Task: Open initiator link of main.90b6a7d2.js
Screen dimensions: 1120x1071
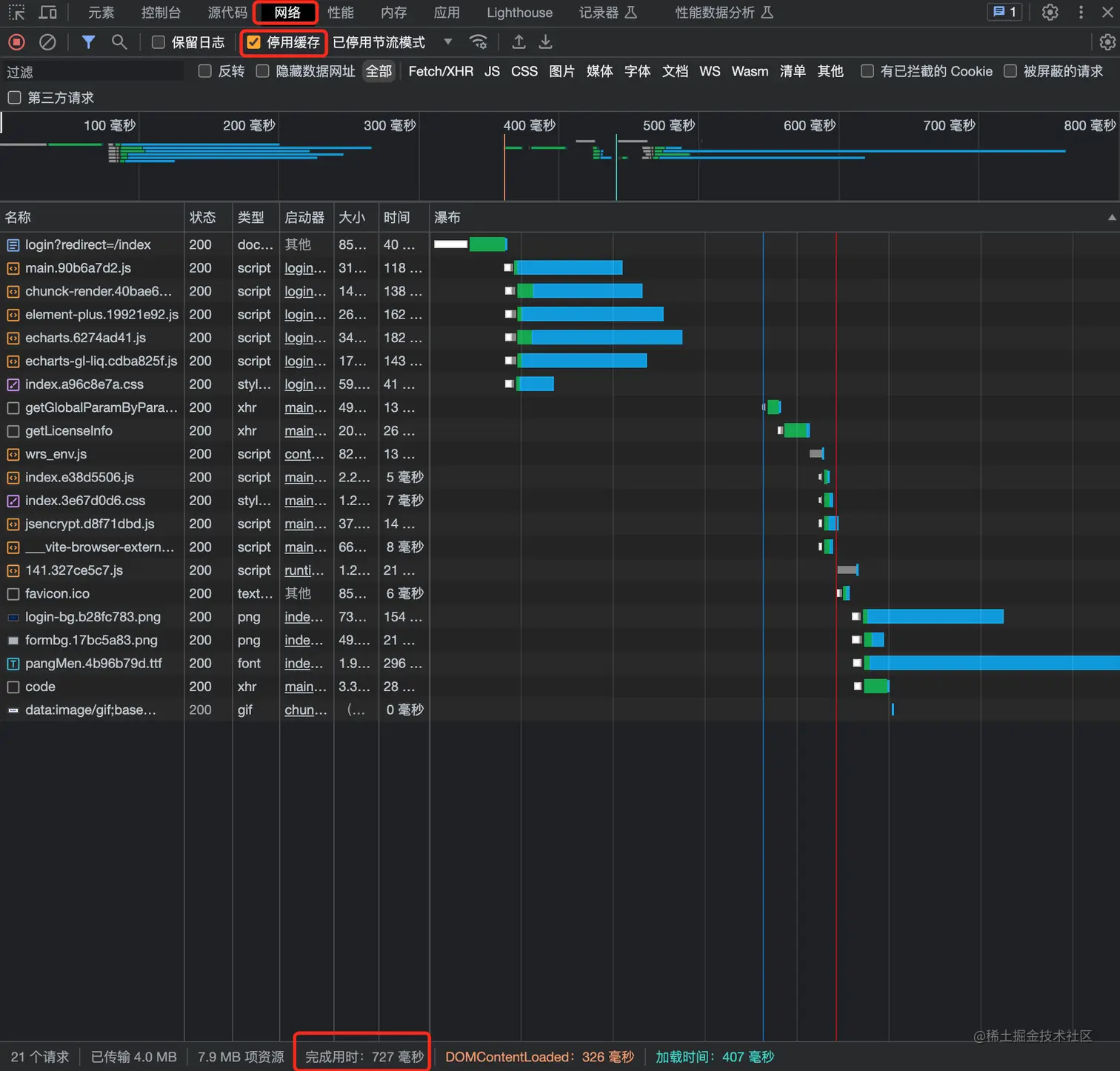Action: (x=305, y=268)
